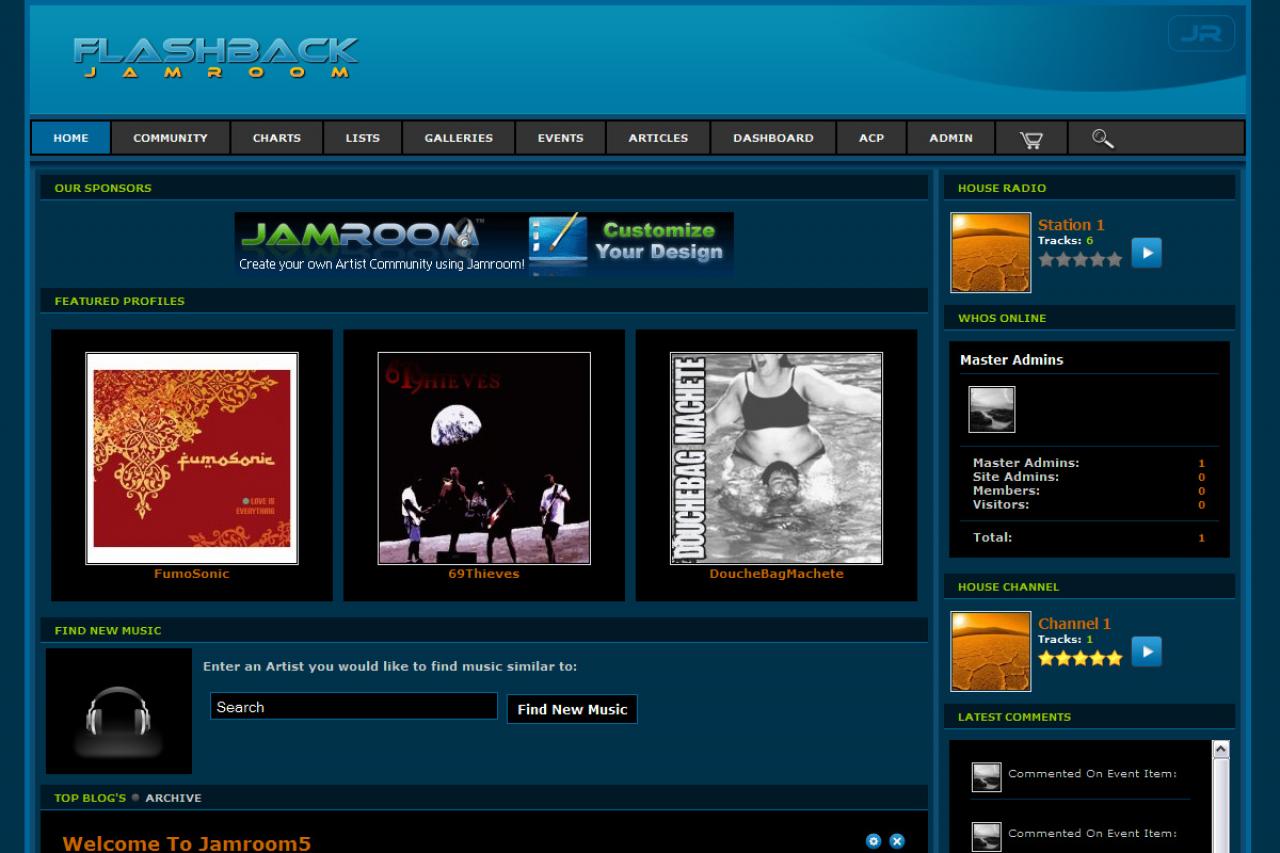
Task: Open the DoucheBagMachete cover thumbnail
Action: [776, 458]
